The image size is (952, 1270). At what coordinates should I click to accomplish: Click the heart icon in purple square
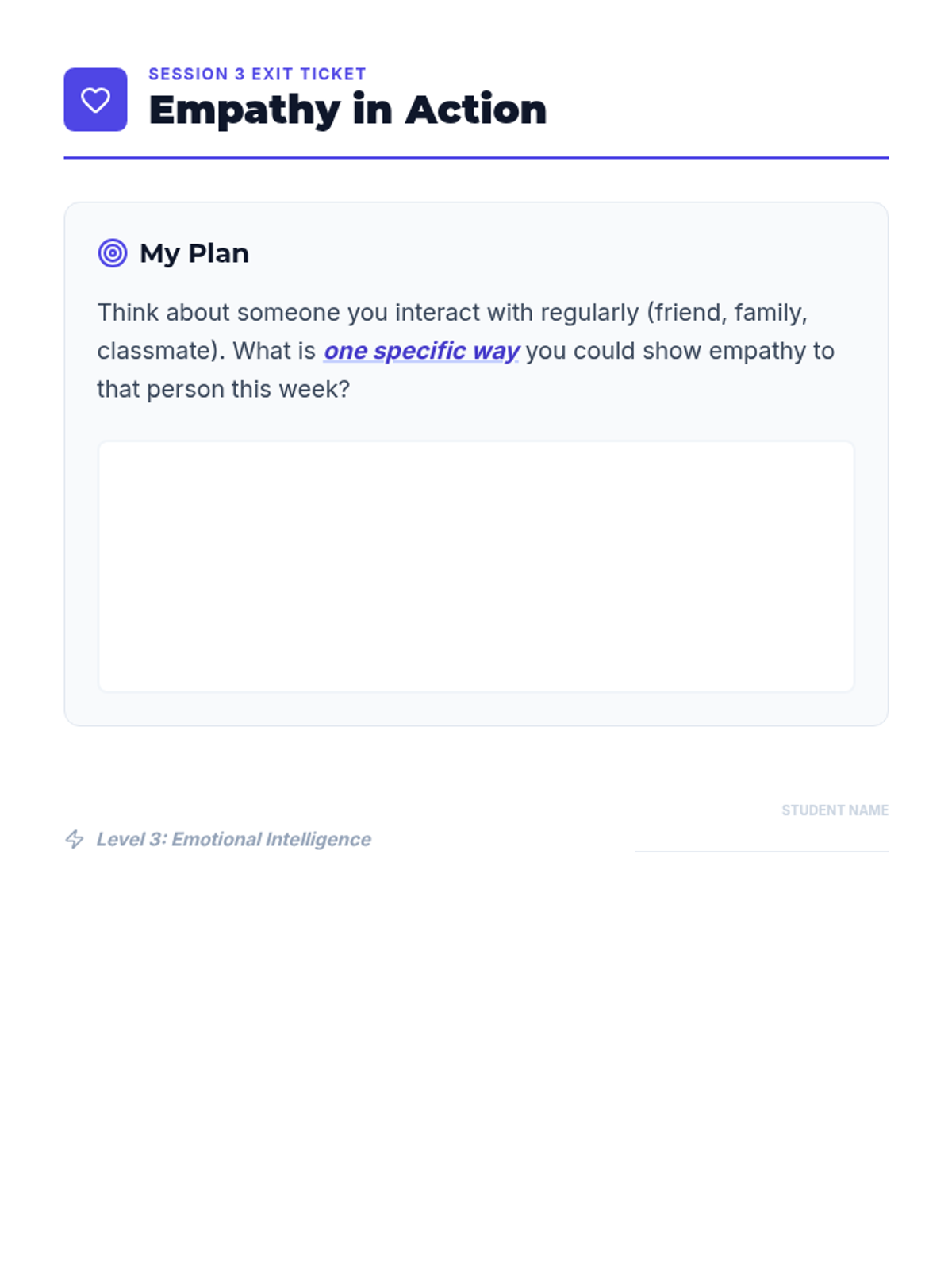click(95, 100)
